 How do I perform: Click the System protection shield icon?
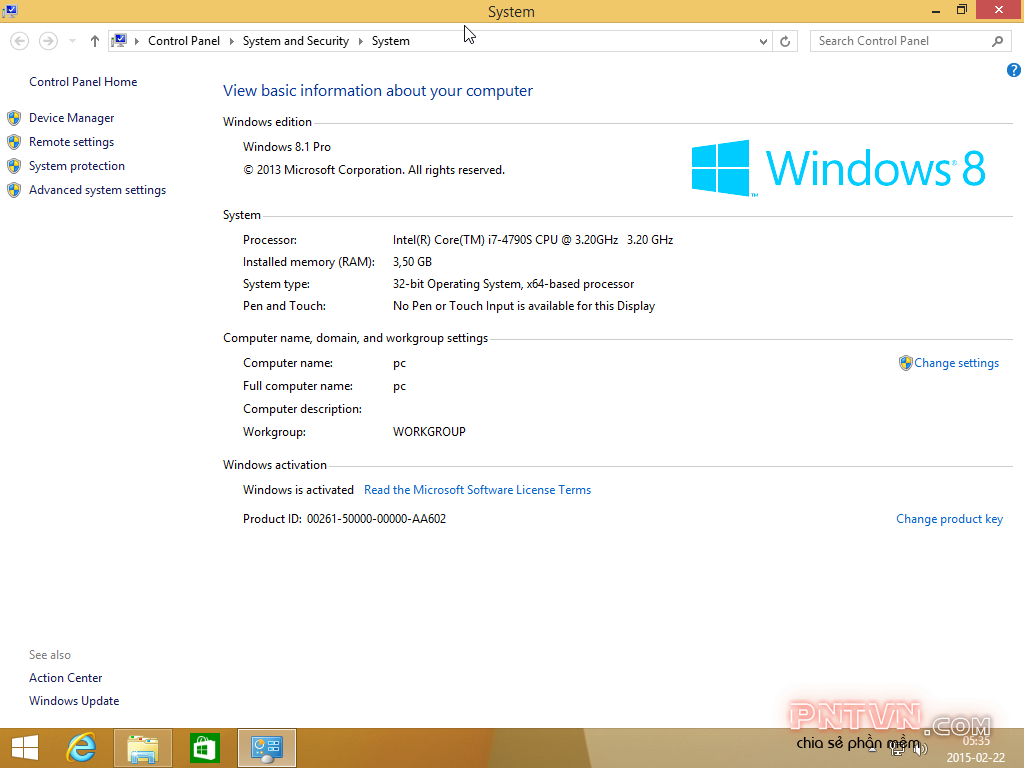(x=14, y=167)
